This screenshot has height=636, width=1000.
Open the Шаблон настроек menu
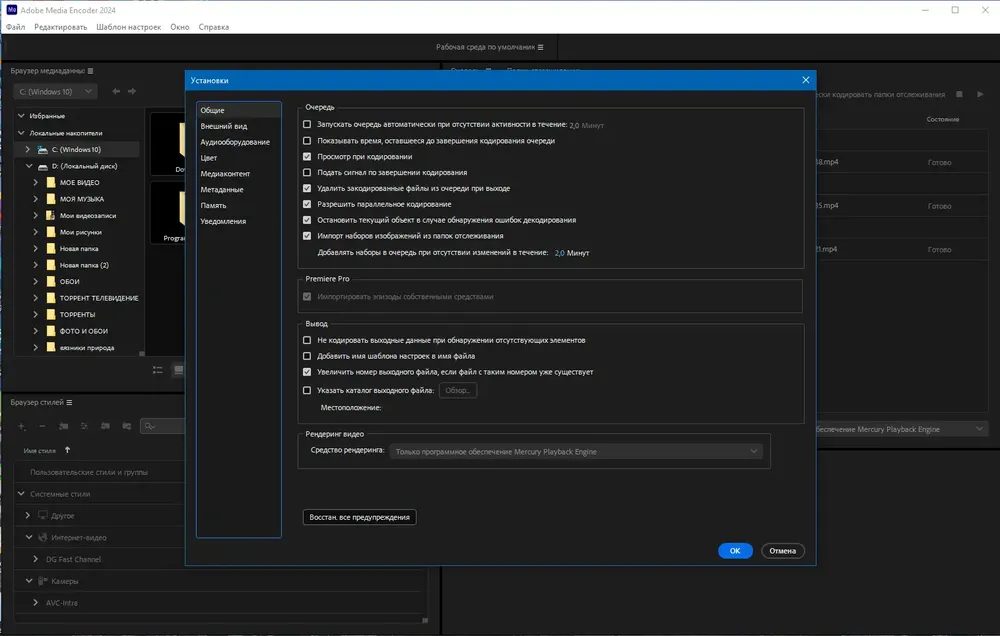[129, 27]
